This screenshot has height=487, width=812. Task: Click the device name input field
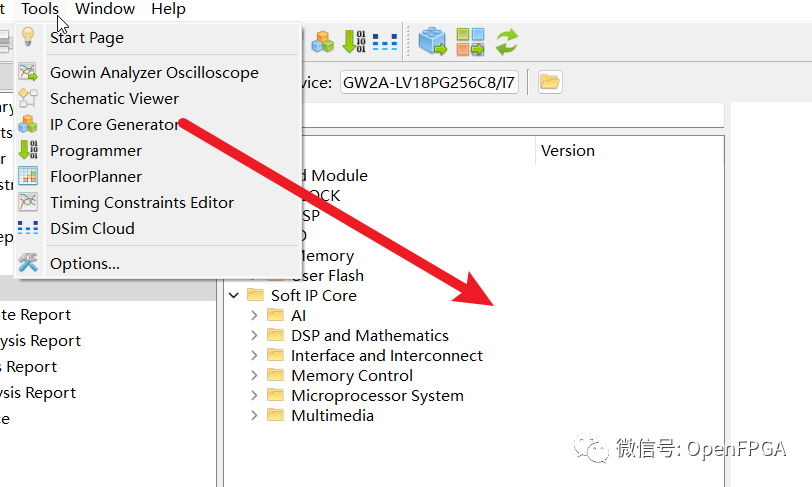(x=429, y=82)
